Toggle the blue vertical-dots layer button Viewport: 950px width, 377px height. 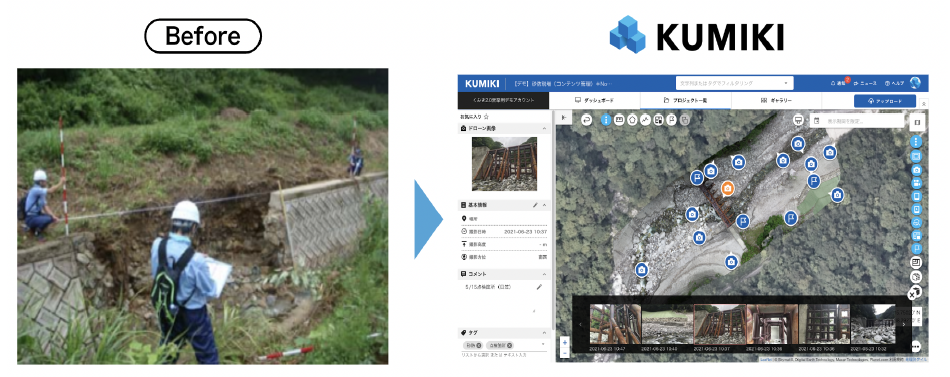916,142
